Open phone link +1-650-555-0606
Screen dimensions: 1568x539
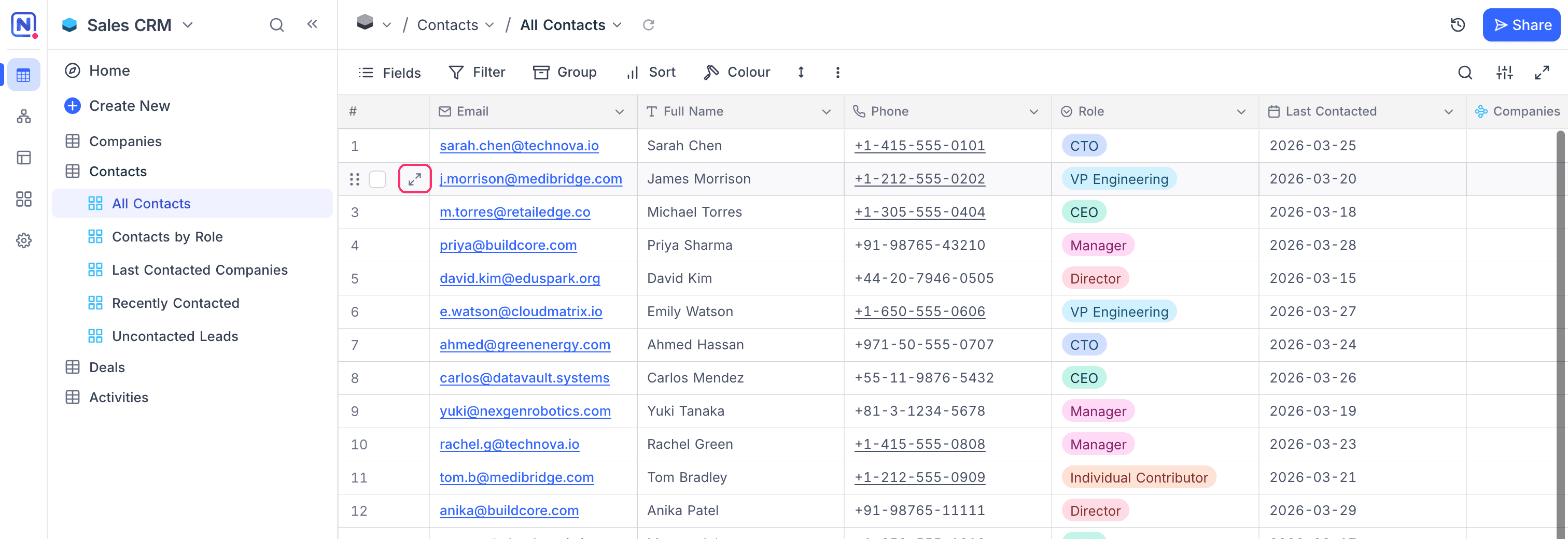tap(919, 311)
